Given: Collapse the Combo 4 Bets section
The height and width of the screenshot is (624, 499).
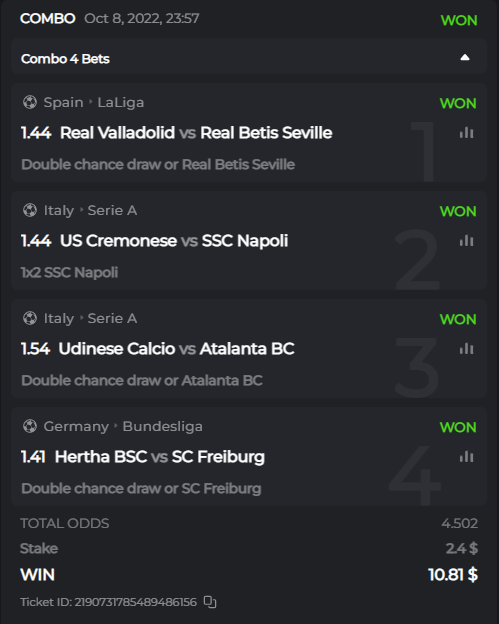Looking at the screenshot, I should [x=464, y=58].
